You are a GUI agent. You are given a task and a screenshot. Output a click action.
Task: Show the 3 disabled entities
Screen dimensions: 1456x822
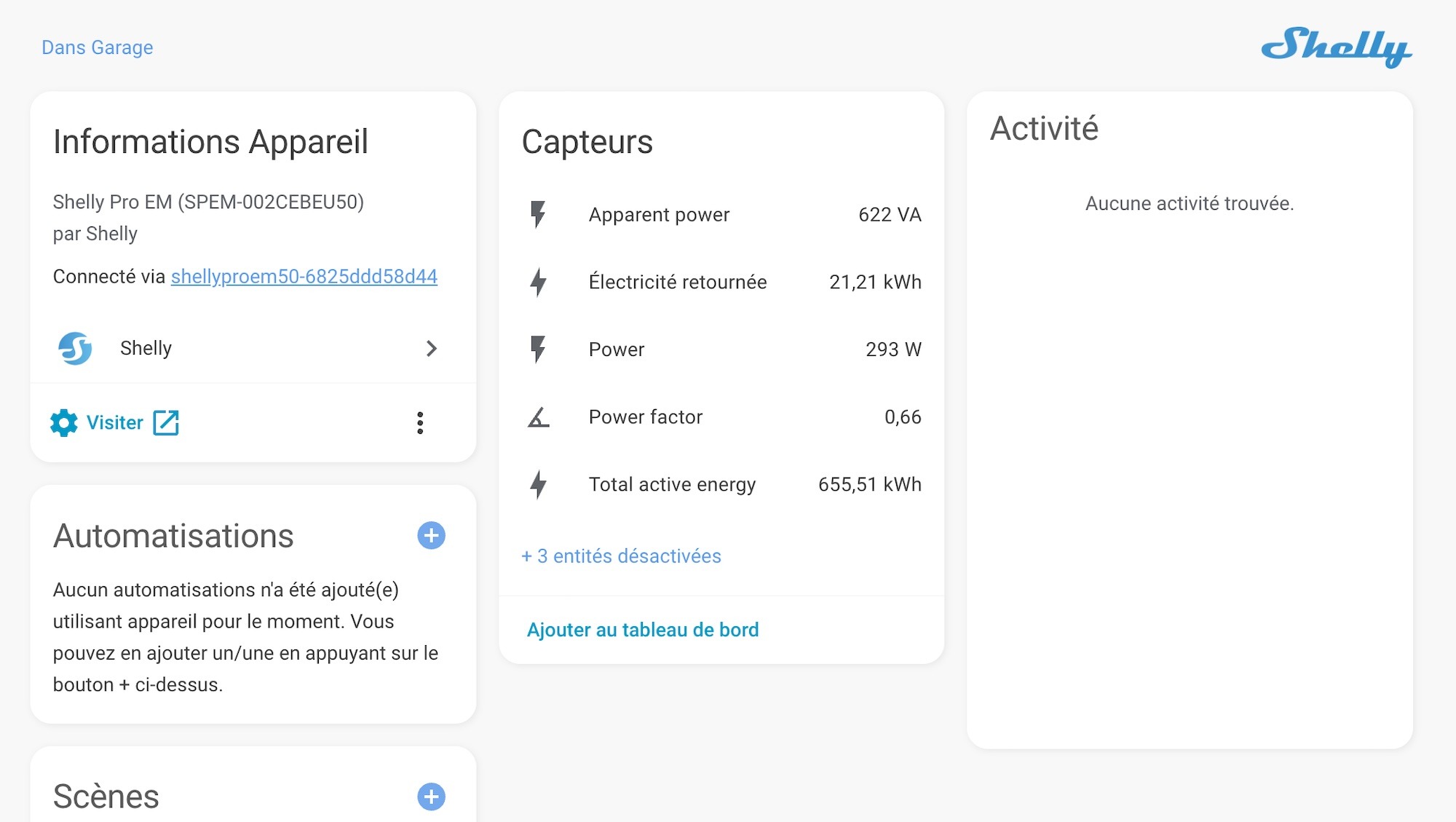click(621, 556)
